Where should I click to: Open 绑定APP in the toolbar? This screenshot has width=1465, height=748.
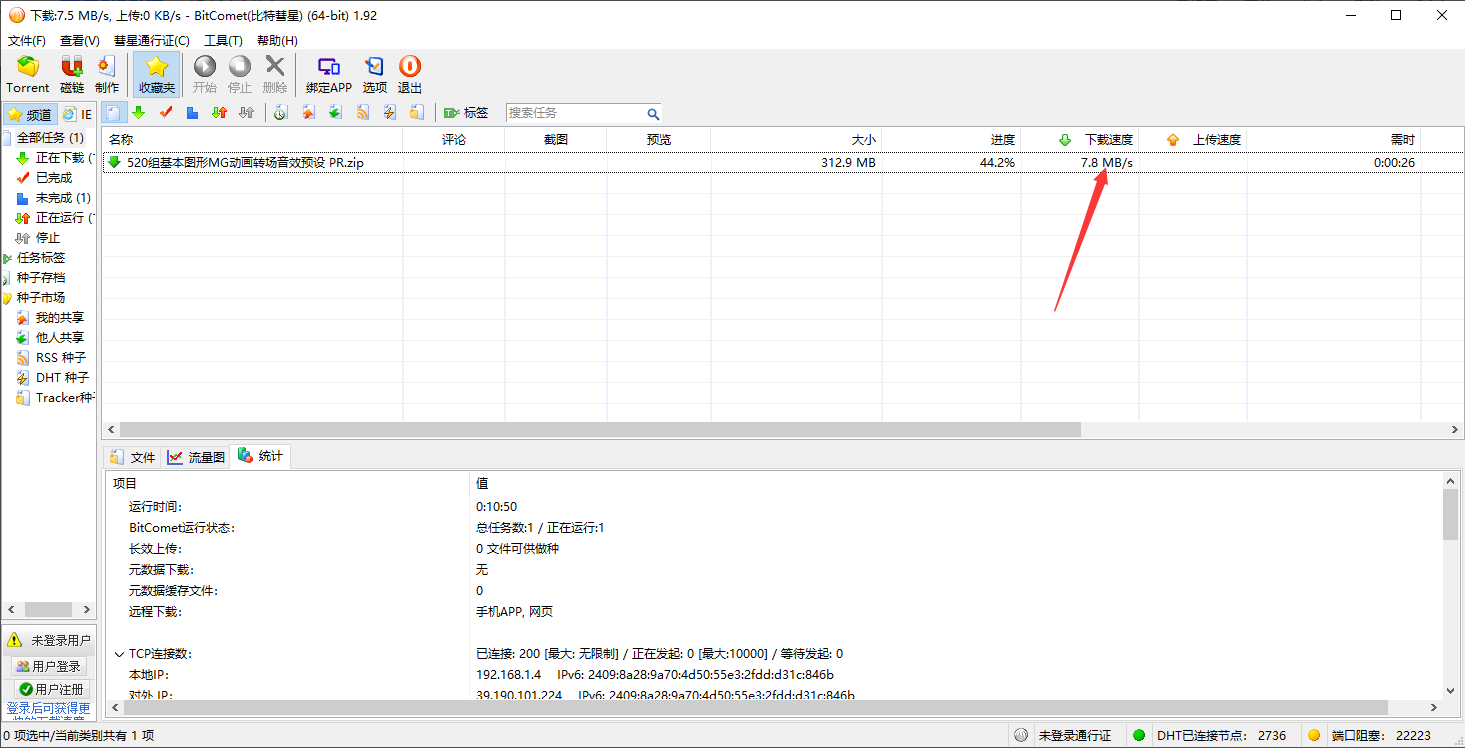329,74
